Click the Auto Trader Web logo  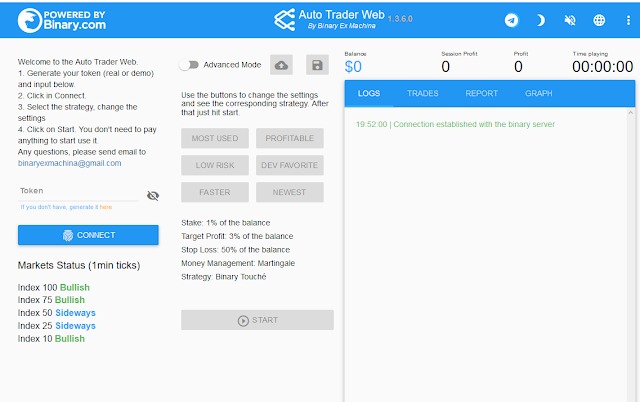pos(329,19)
